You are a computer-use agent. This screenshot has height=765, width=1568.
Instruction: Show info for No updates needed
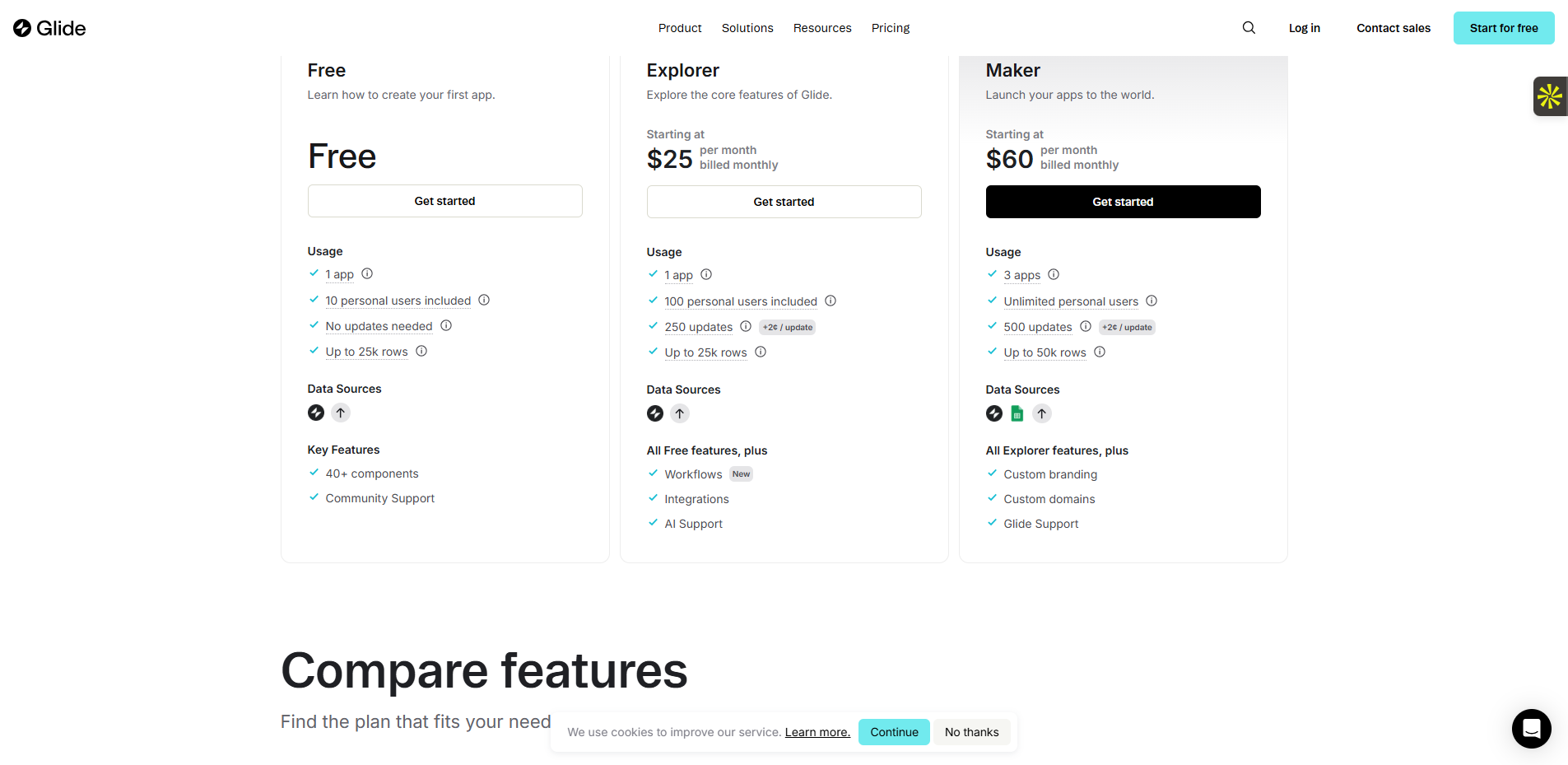tap(446, 325)
